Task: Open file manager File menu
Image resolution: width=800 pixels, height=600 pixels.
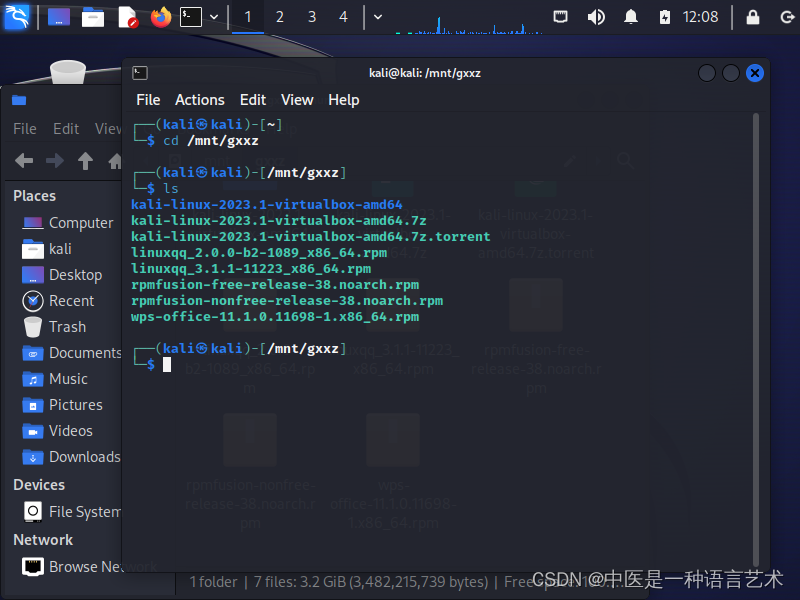Action: pos(24,129)
